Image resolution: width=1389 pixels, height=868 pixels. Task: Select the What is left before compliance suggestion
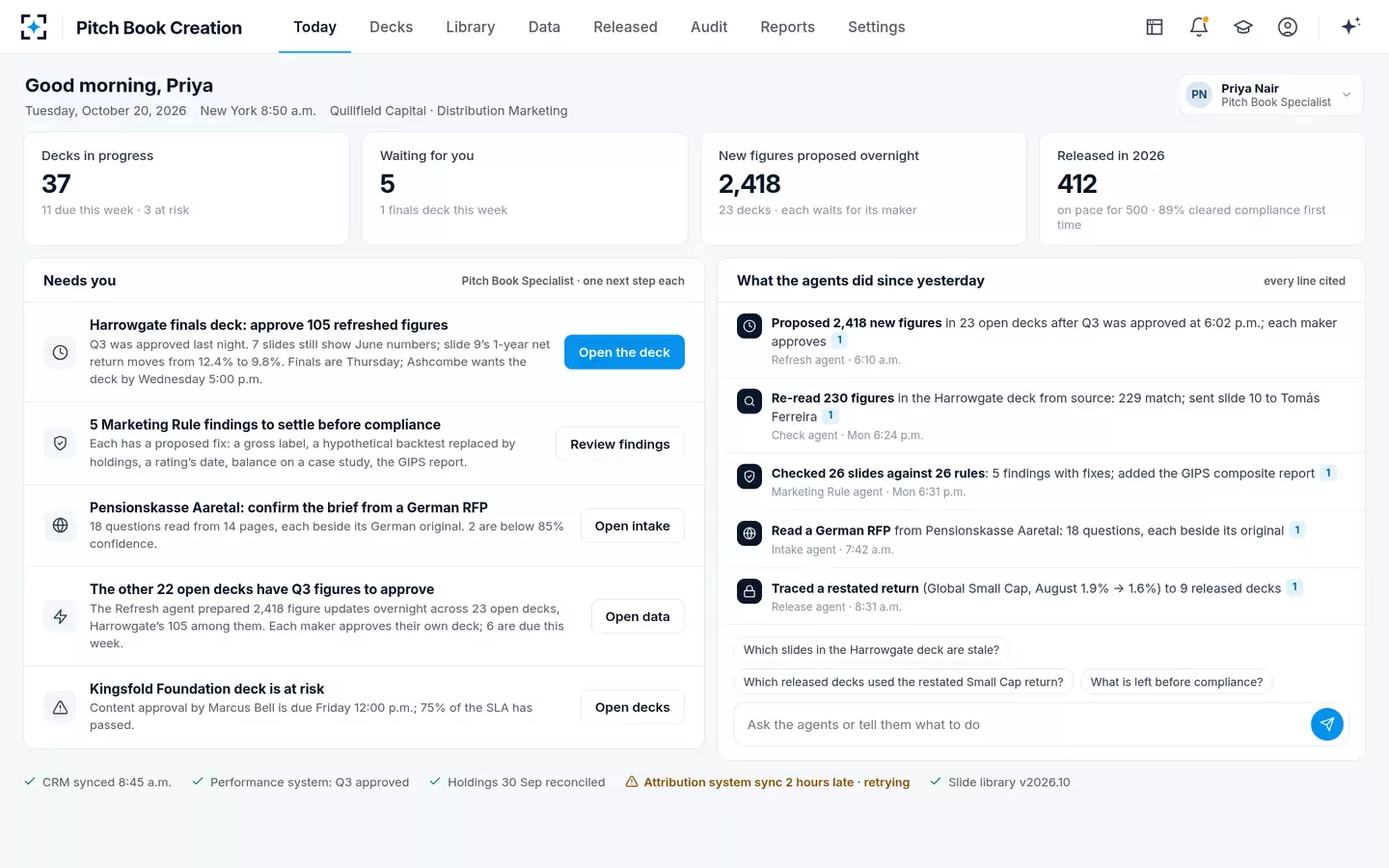(1177, 682)
